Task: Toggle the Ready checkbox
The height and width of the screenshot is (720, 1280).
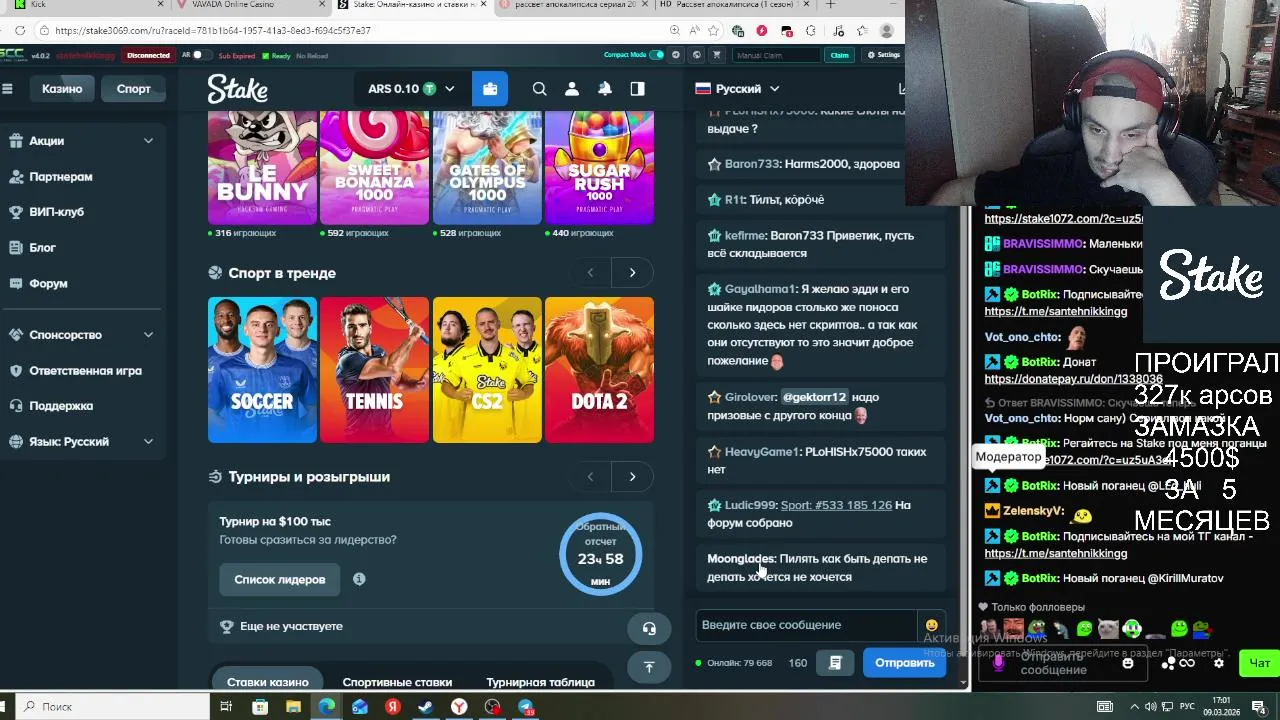Action: pos(266,56)
